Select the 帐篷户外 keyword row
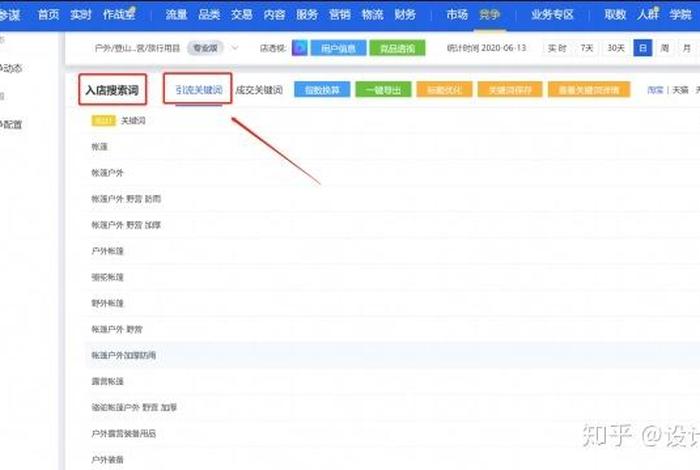This screenshot has height=470, width=700. [x=107, y=173]
